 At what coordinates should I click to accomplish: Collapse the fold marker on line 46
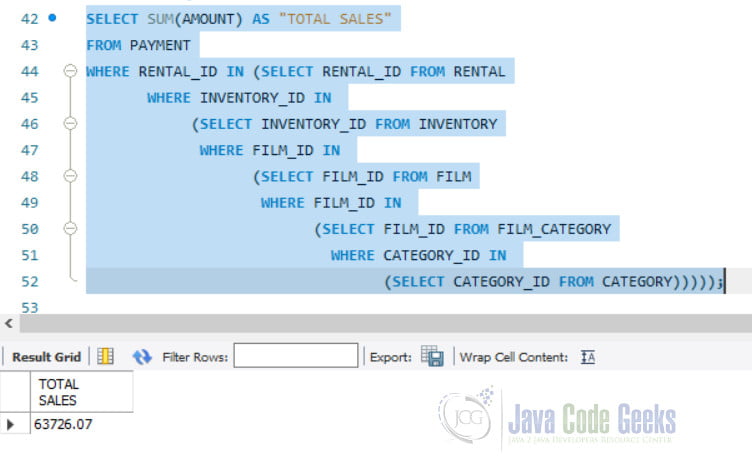point(70,124)
